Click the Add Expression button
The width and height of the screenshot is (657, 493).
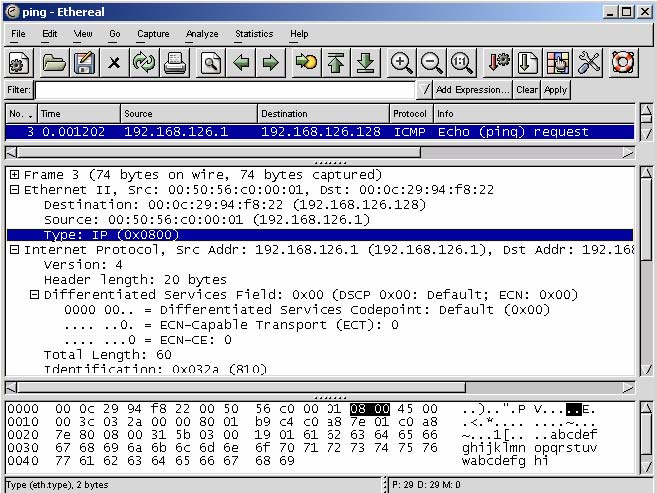(472, 90)
